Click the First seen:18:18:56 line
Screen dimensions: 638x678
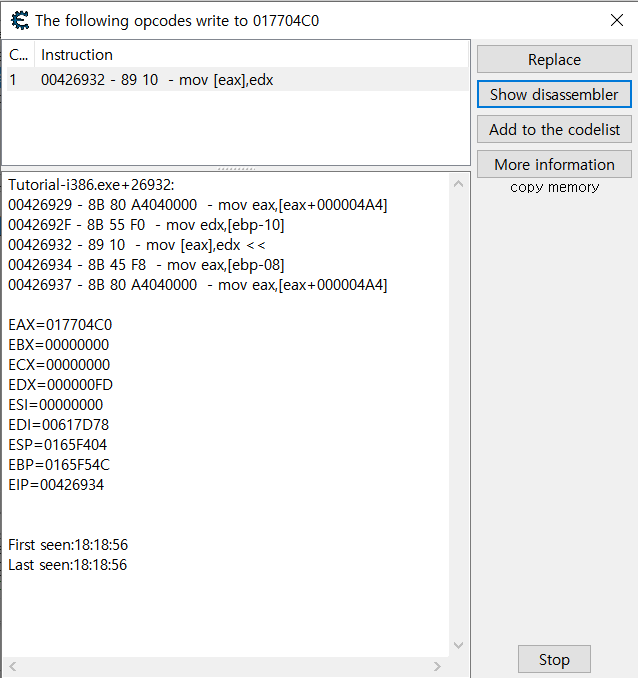coord(68,545)
